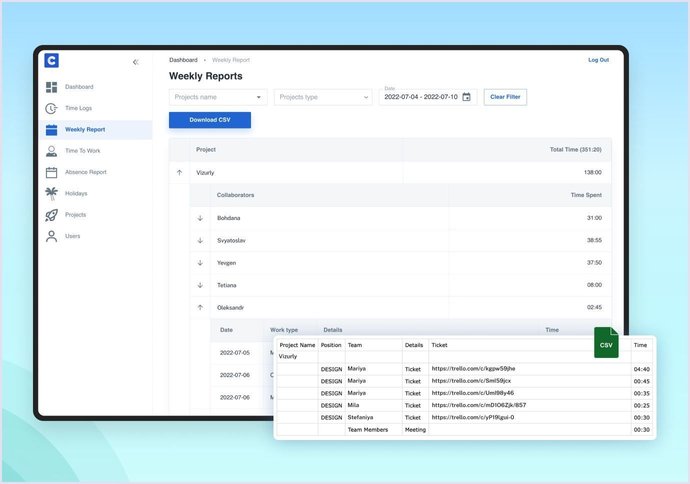Screen dimensions: 690x484
Task: Click the green CSV file icon
Action: 606,344
